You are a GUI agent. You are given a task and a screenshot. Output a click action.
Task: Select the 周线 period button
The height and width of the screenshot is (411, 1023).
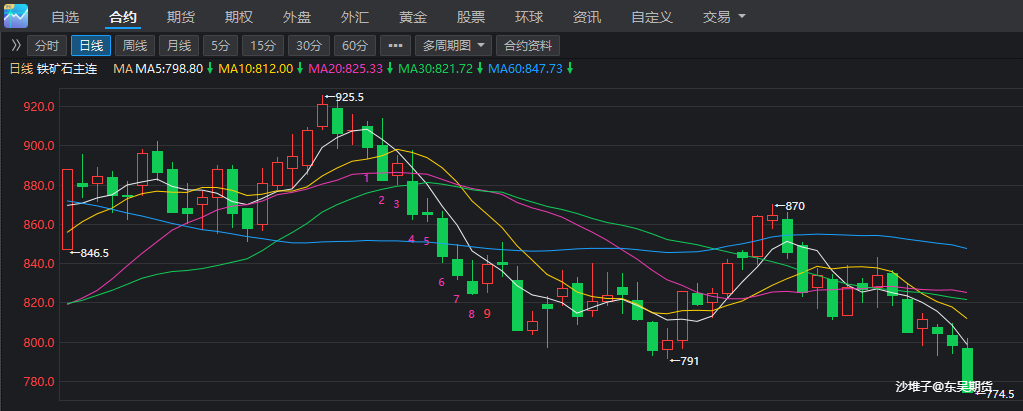tap(135, 46)
